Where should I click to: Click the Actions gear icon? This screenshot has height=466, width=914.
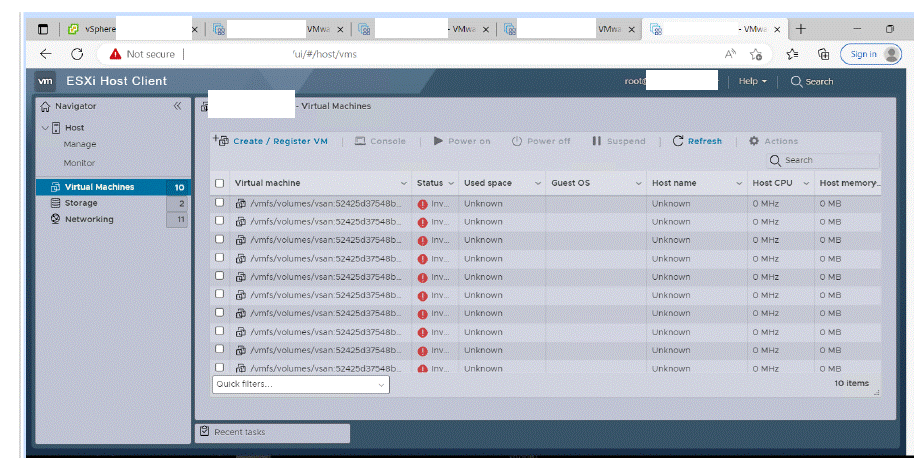coord(754,141)
